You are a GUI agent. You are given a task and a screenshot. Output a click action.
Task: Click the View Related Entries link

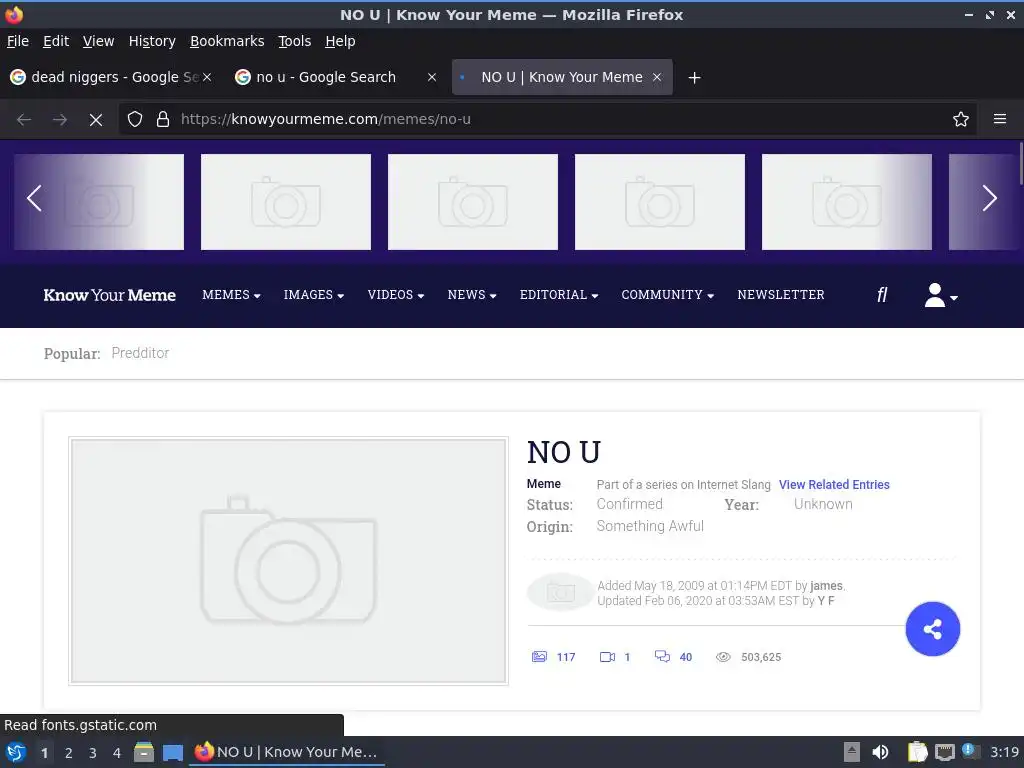point(834,485)
